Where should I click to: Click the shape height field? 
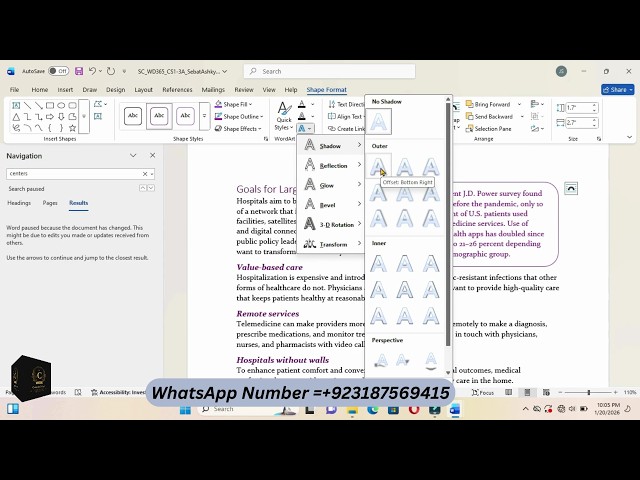[578, 108]
